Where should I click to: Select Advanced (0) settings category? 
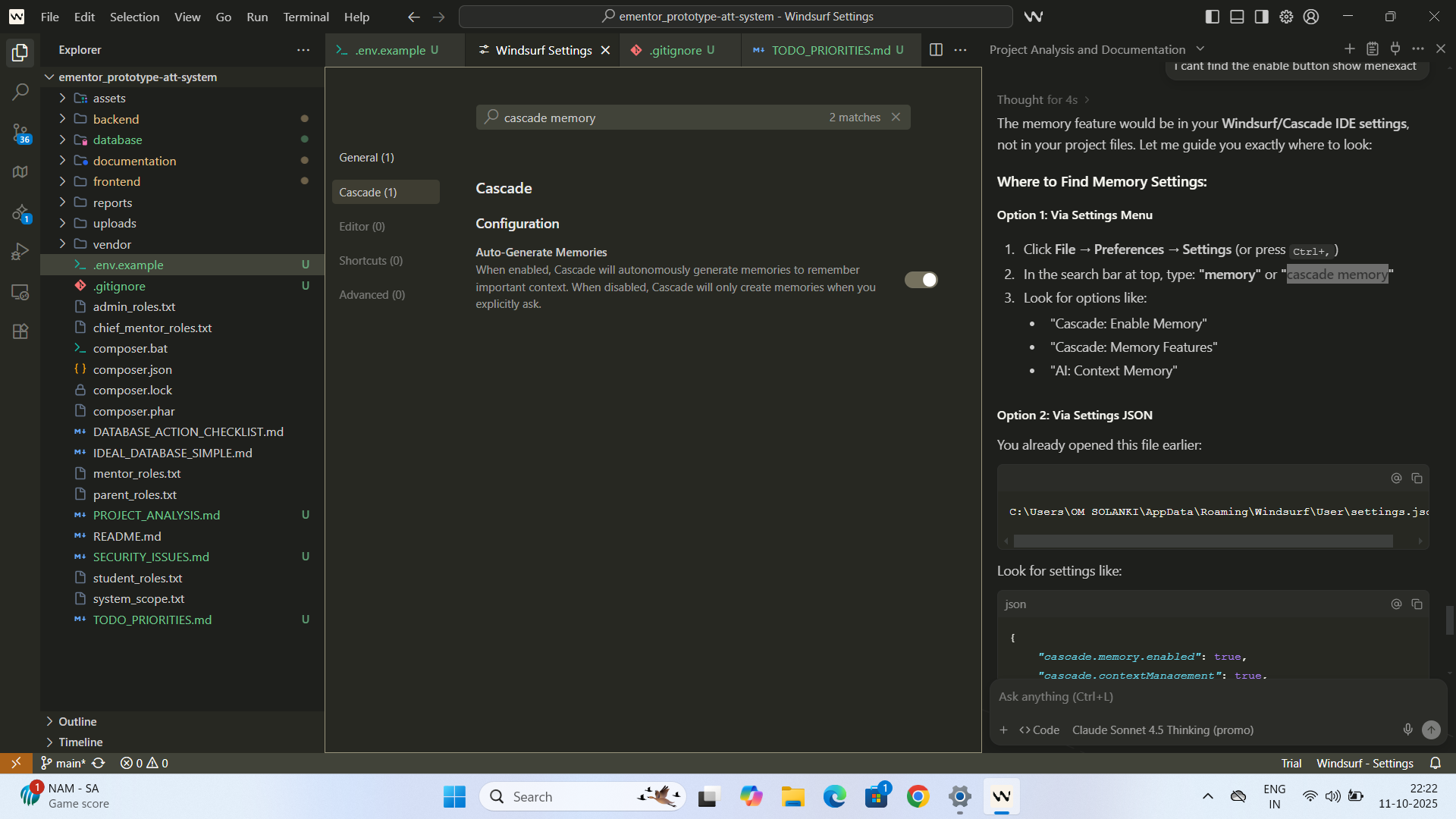coord(385,294)
